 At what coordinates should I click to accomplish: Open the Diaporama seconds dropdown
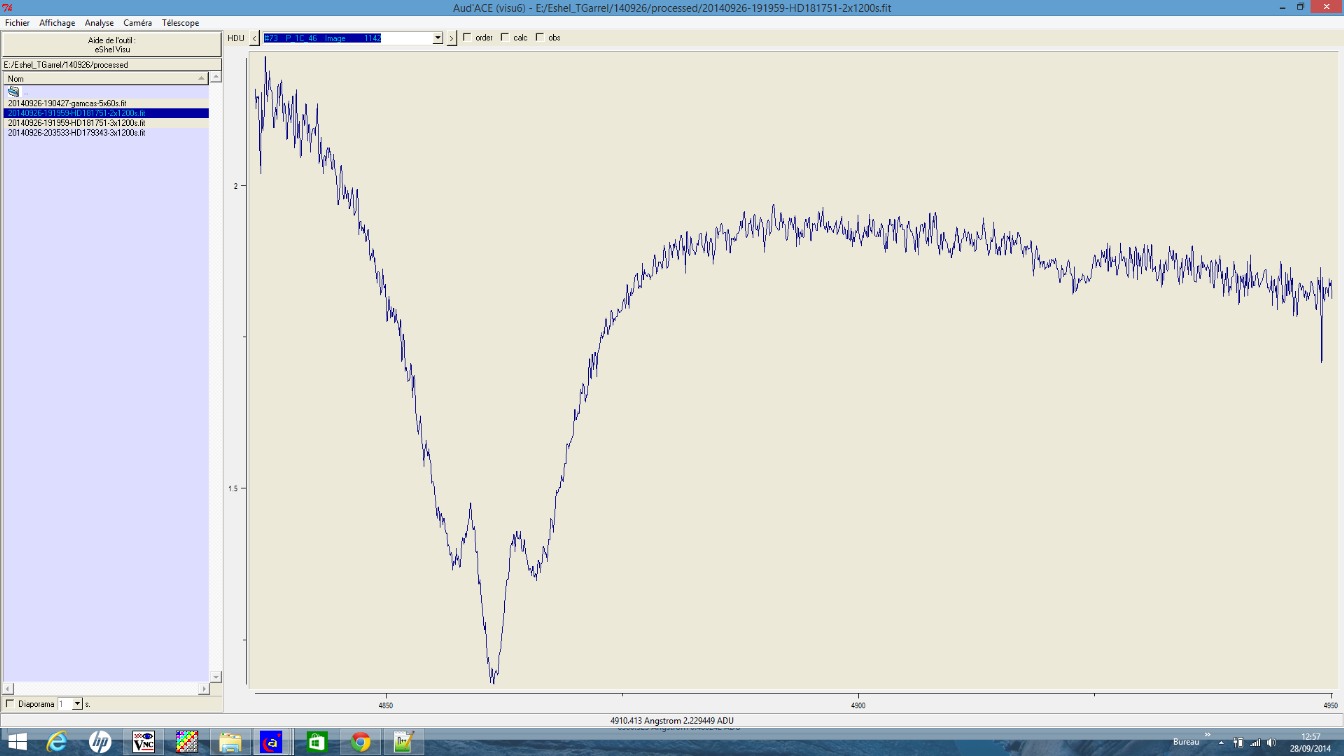point(77,704)
